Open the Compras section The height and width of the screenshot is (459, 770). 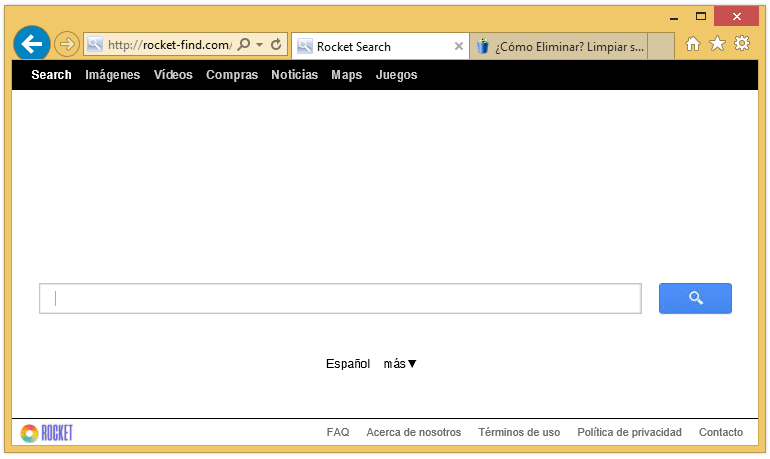(232, 75)
